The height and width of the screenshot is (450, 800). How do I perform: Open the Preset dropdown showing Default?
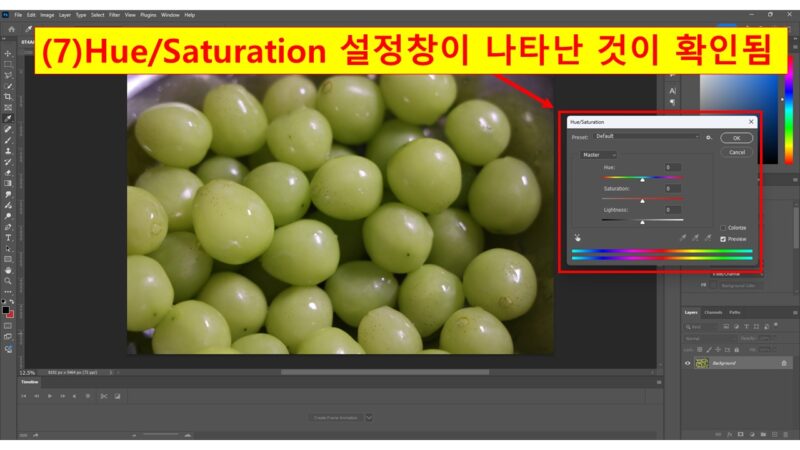[646, 136]
